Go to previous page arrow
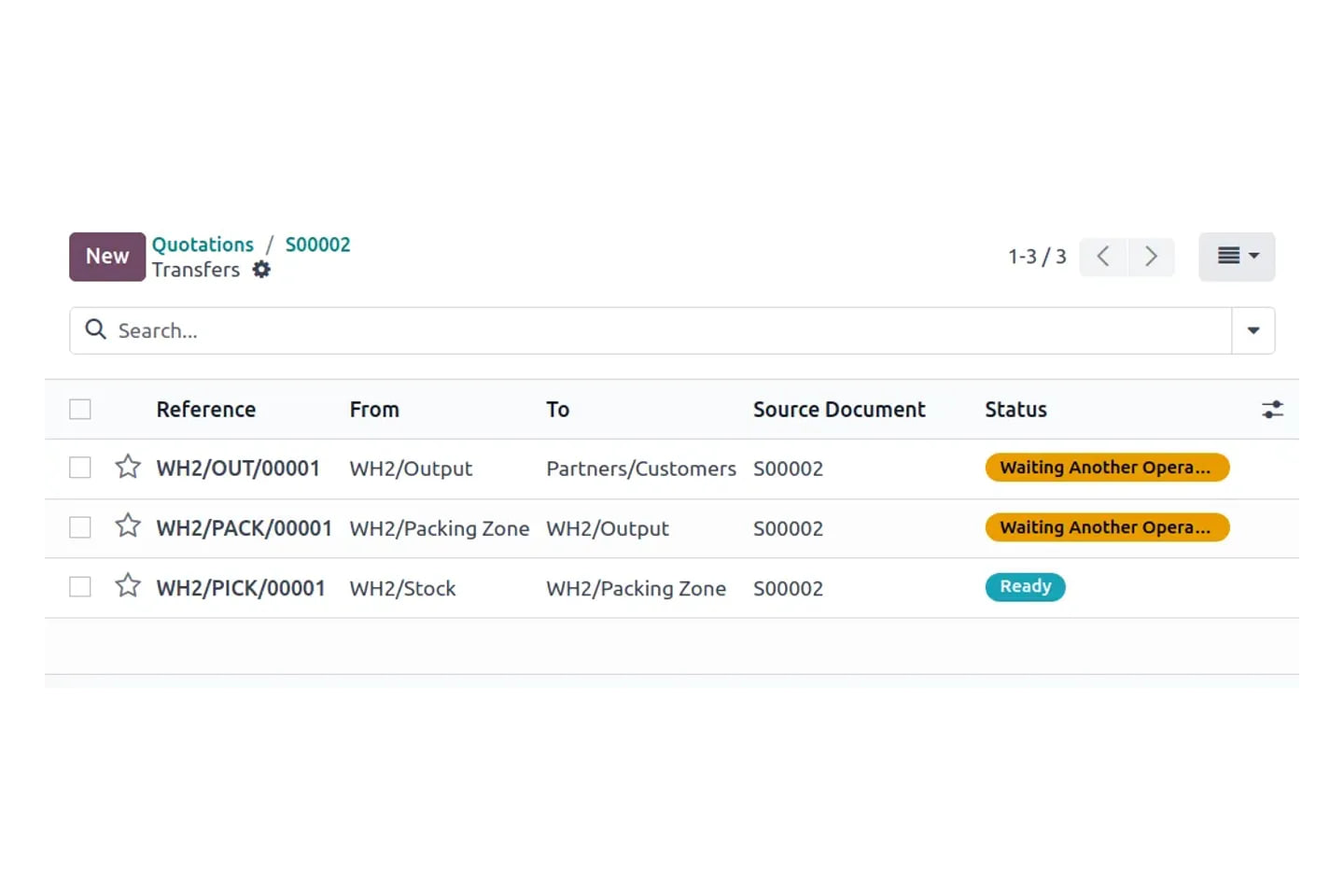 (x=1103, y=257)
